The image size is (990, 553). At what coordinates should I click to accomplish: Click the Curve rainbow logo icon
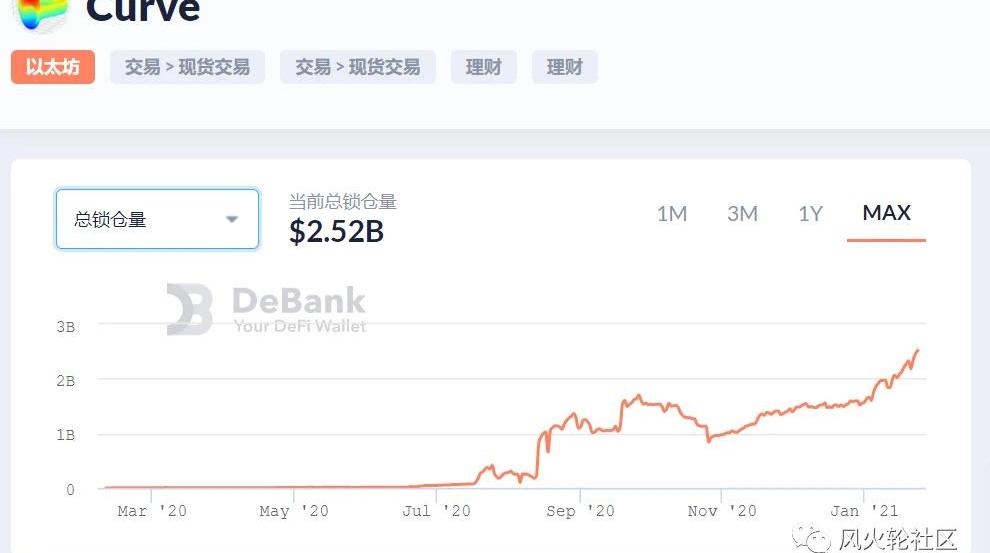click(x=40, y=12)
